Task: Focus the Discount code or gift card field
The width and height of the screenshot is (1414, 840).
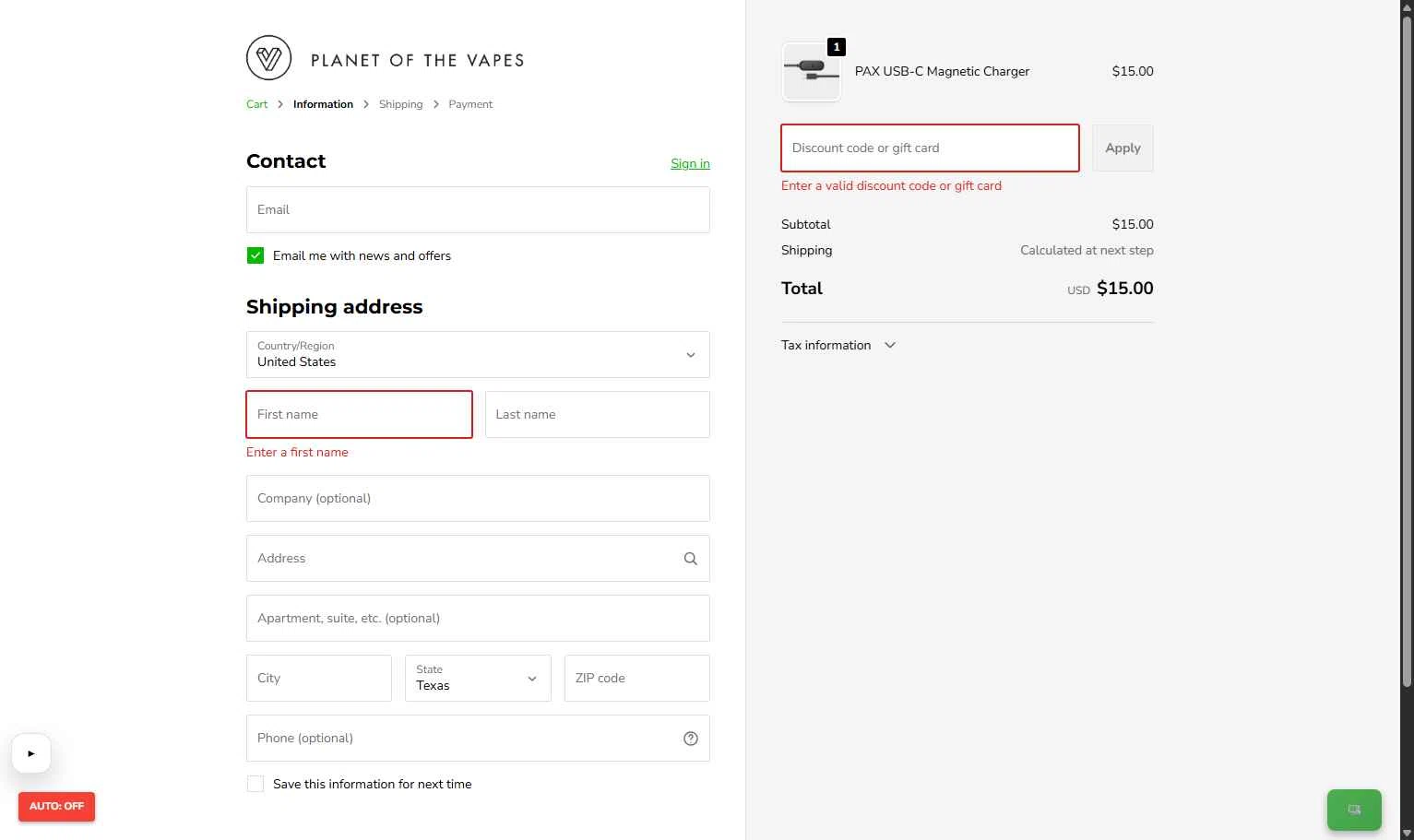Action: click(930, 148)
